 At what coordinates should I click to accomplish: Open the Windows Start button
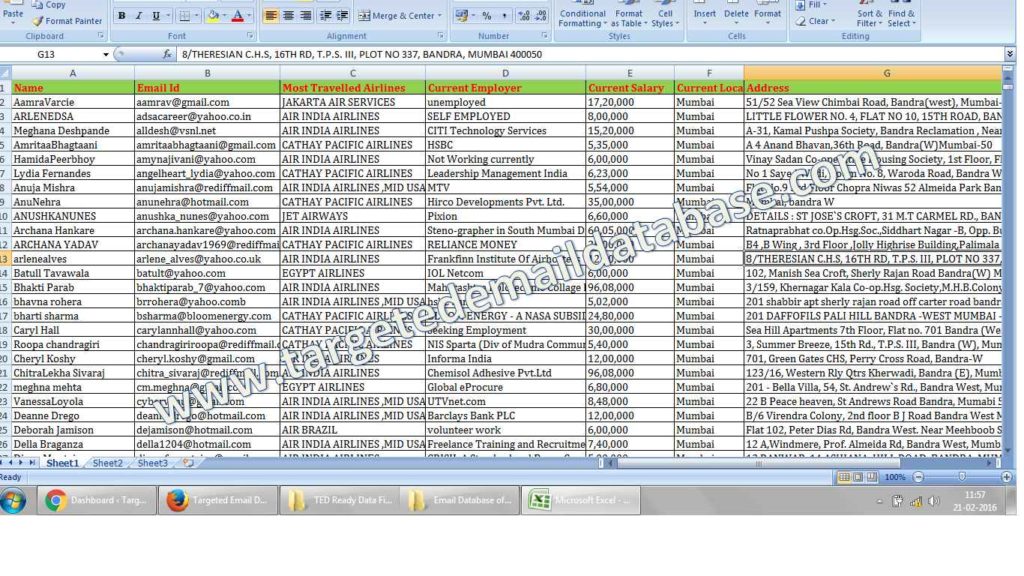click(x=13, y=501)
